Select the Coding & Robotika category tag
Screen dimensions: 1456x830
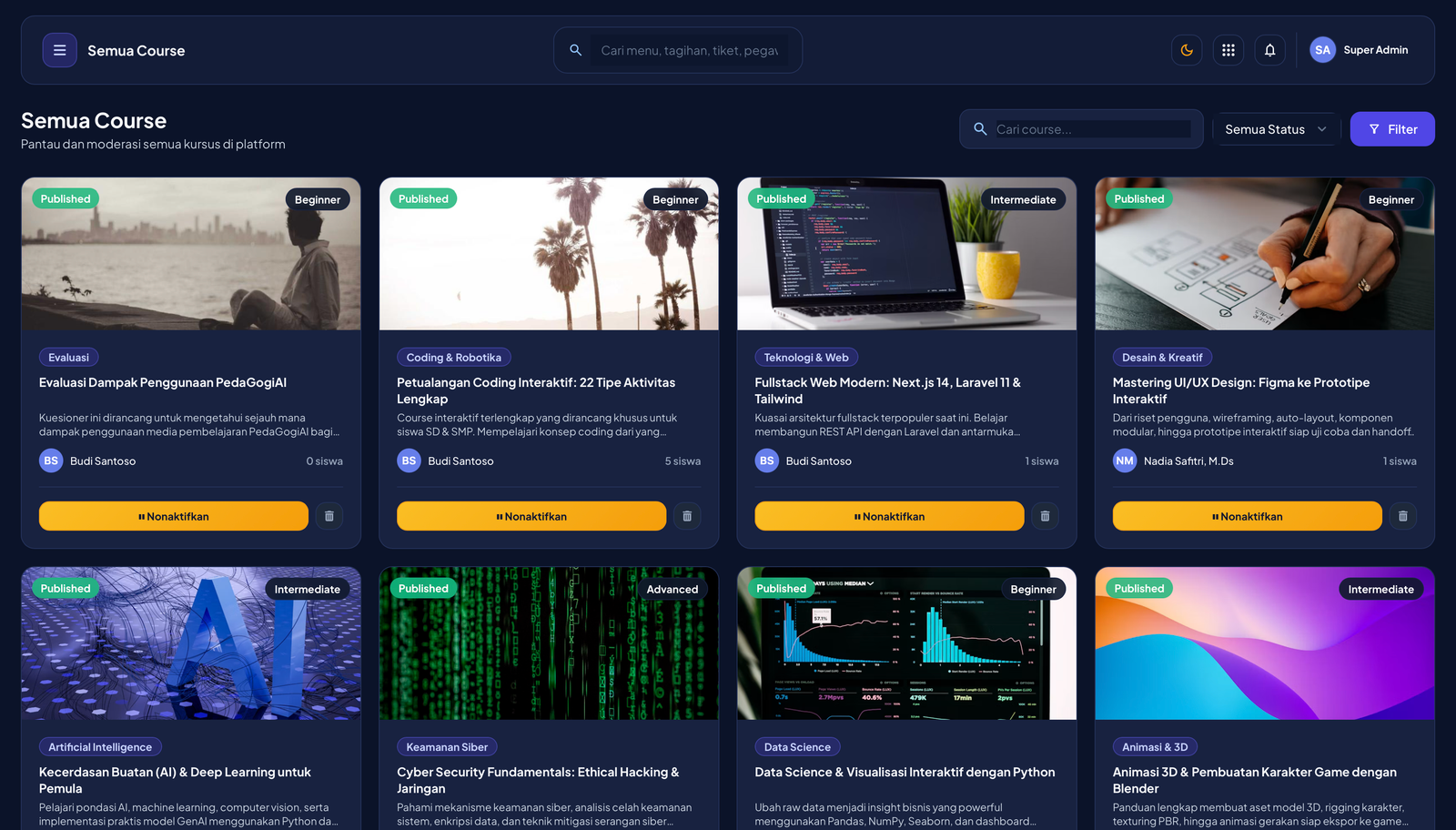(454, 358)
